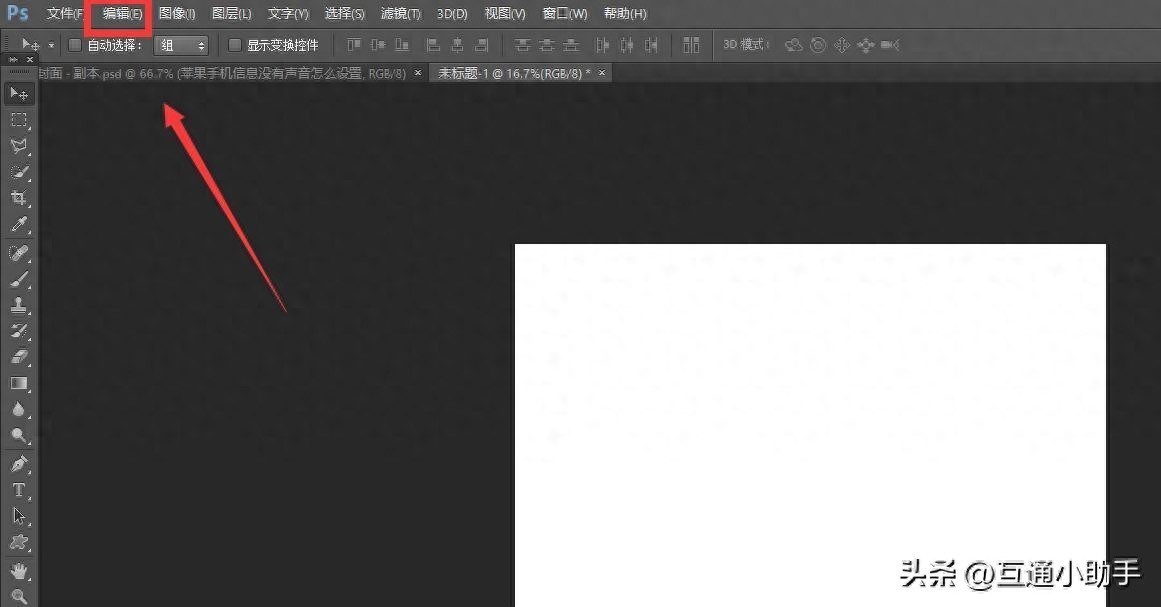
Task: Select the Gradient tool
Action: (x=19, y=383)
